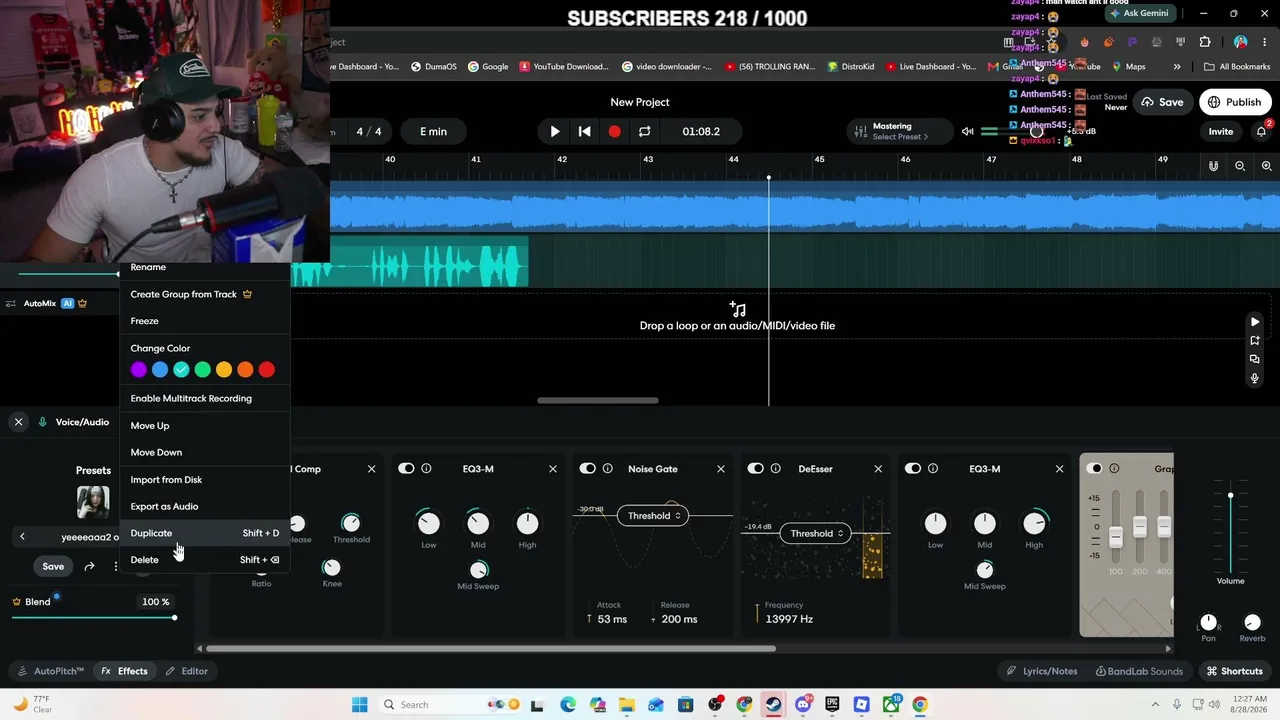The image size is (1280, 720).
Task: Bypass the Noise Gate effect
Action: coord(588,469)
